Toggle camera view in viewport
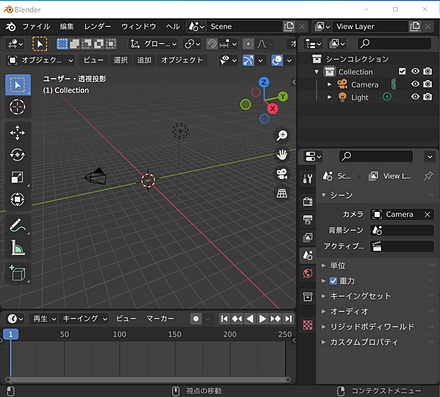440x397 pixels. point(282,174)
